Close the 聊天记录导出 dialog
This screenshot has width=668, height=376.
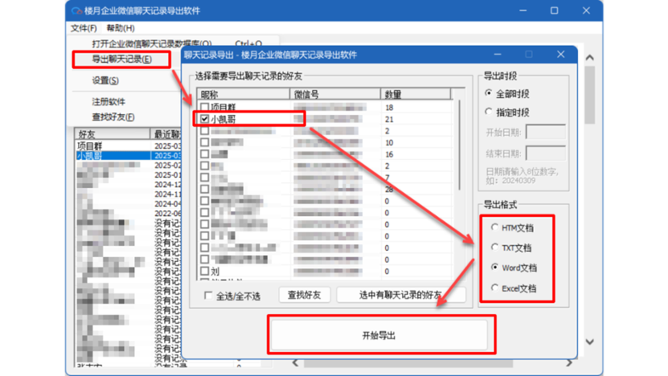pyautogui.click(x=561, y=55)
